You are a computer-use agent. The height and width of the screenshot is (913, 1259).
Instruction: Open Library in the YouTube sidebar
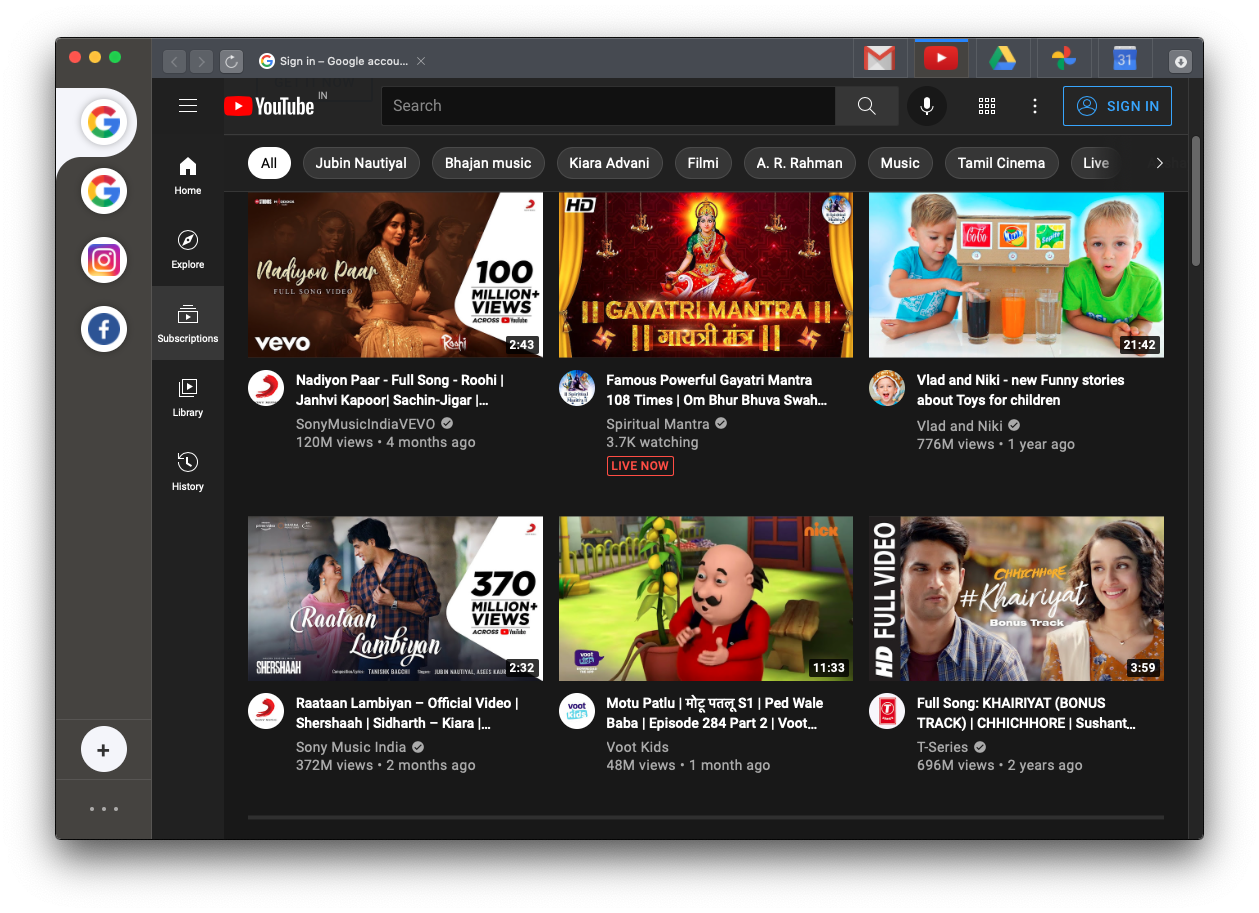tap(188, 397)
